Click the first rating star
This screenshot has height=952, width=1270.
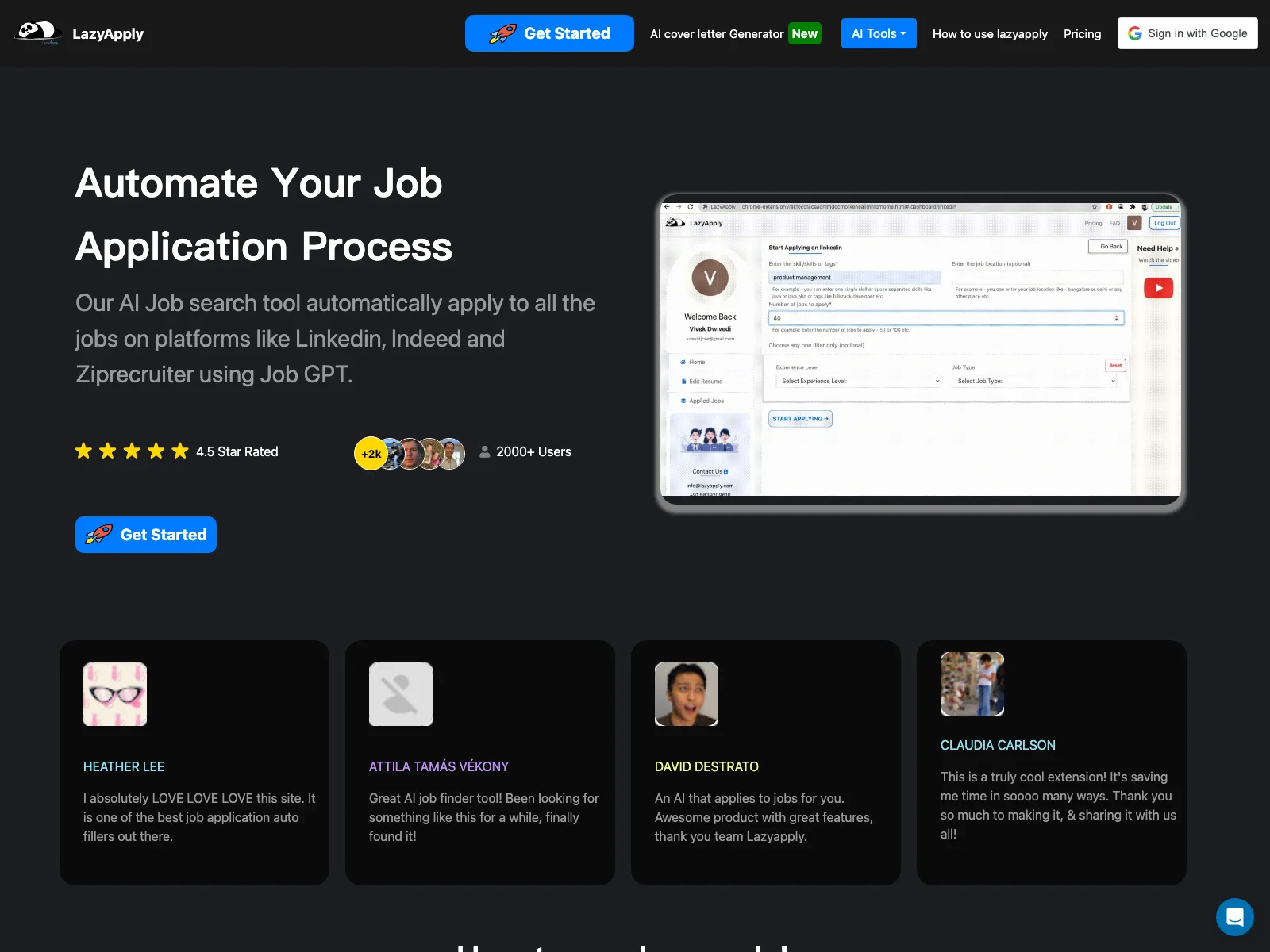83,451
